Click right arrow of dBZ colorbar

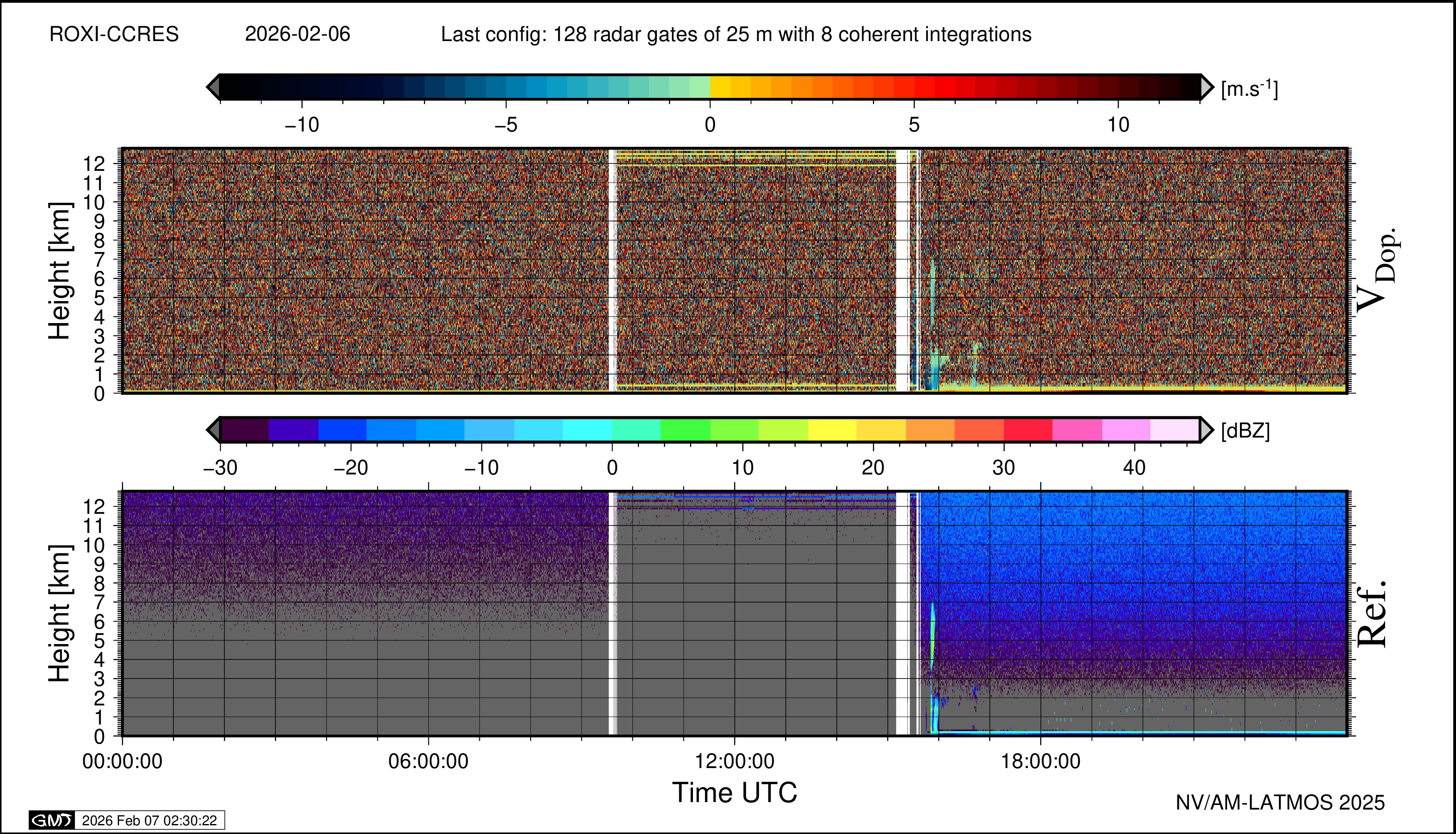point(1206,430)
